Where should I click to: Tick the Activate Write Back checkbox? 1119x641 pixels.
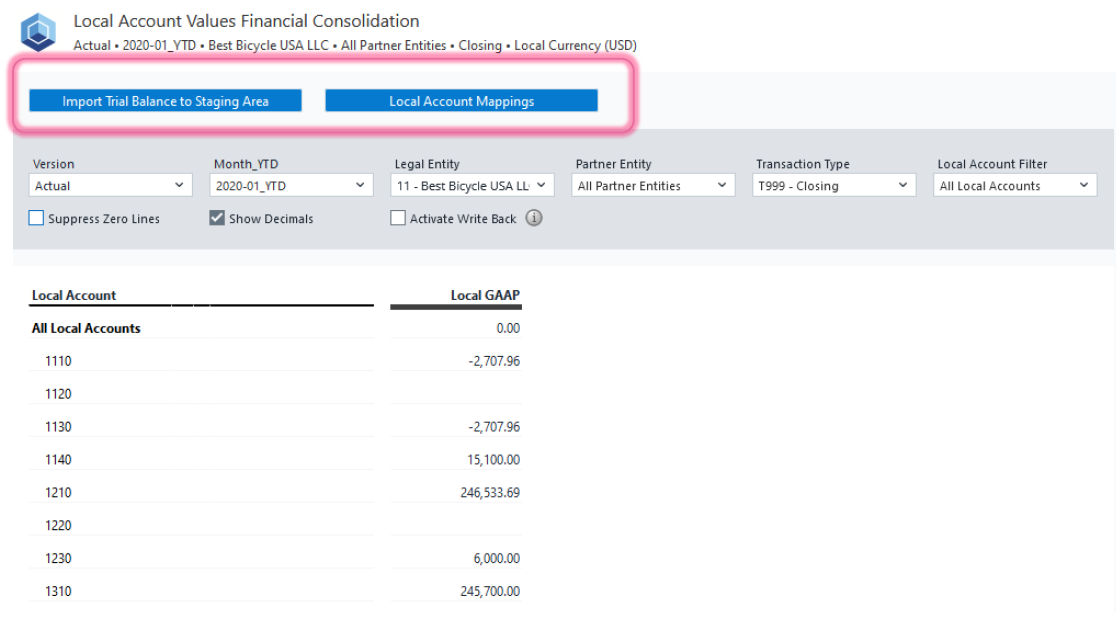(x=398, y=218)
